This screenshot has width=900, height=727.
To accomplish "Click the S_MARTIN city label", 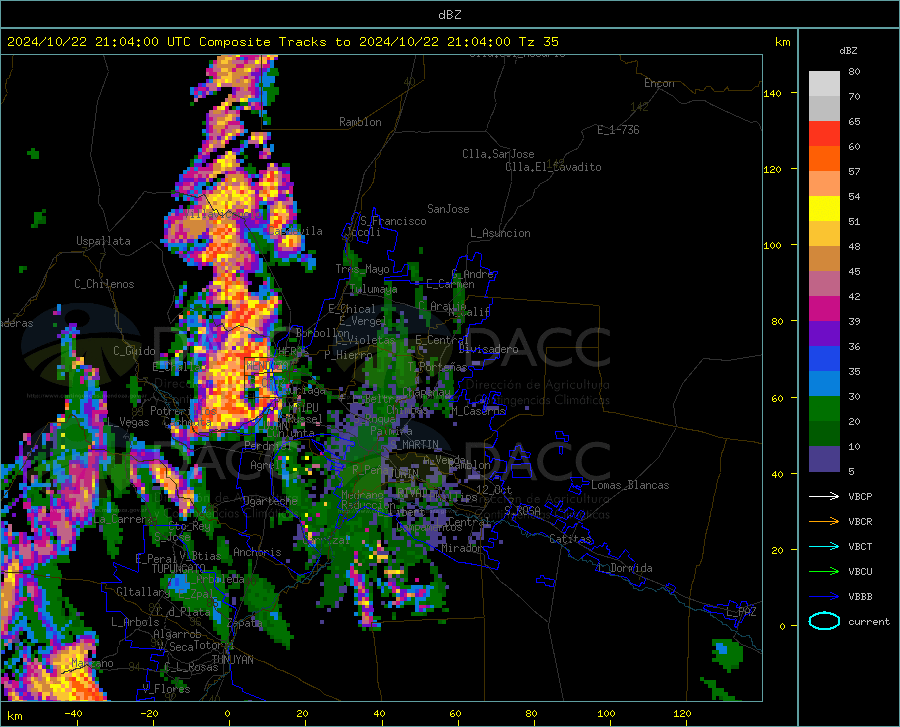I will [414, 445].
